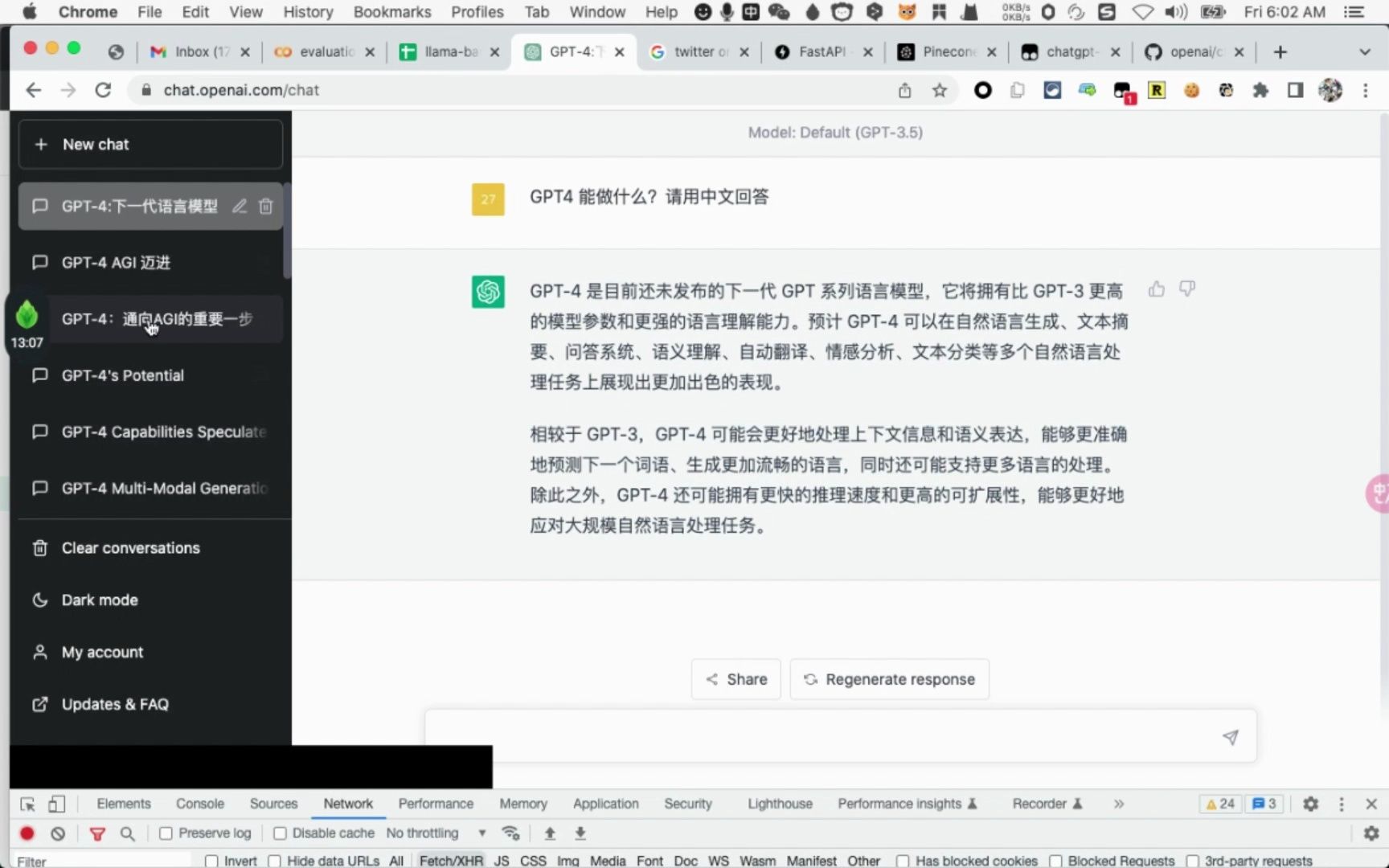Toggle the Preserve log checkbox
This screenshot has width=1389, height=868.
166,833
